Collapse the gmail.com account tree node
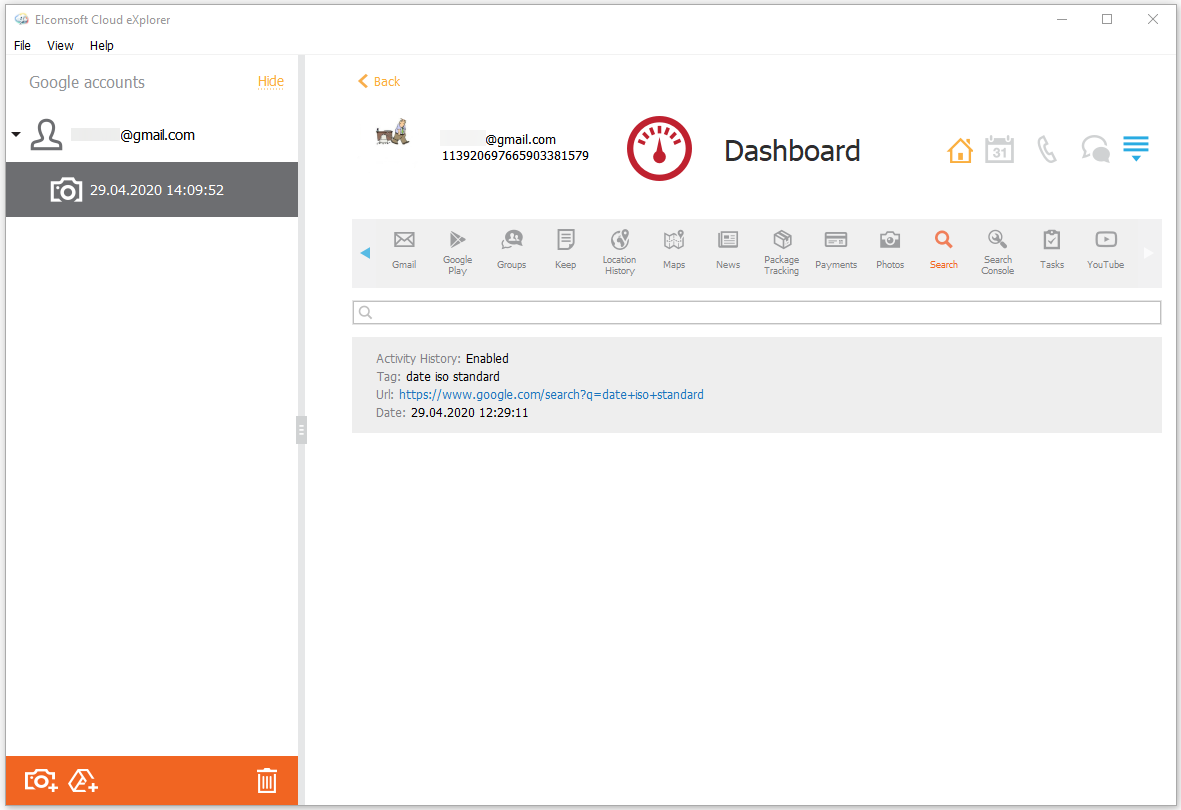Image resolution: width=1181 pixels, height=810 pixels. pos(16,135)
